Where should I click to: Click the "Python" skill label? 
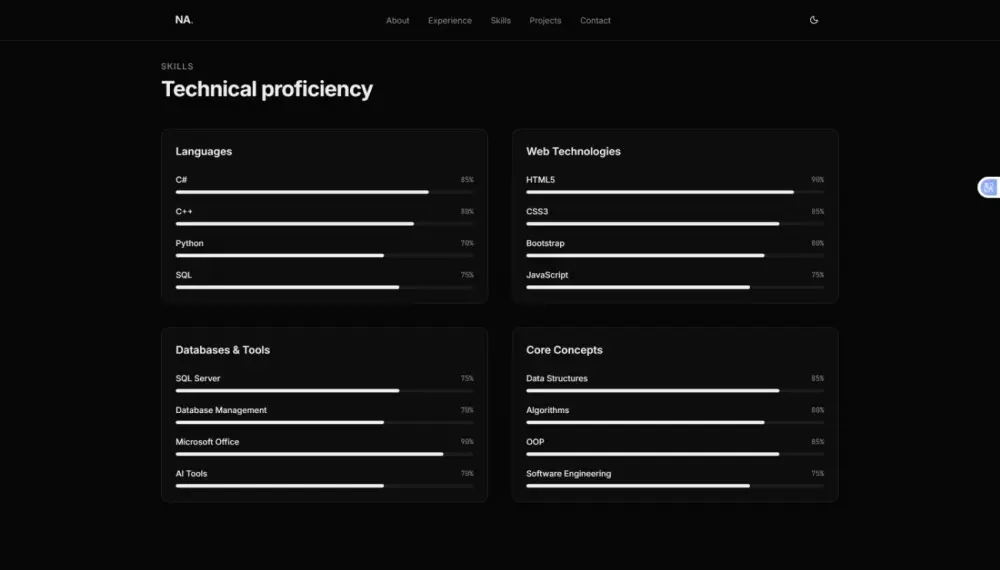[189, 244]
